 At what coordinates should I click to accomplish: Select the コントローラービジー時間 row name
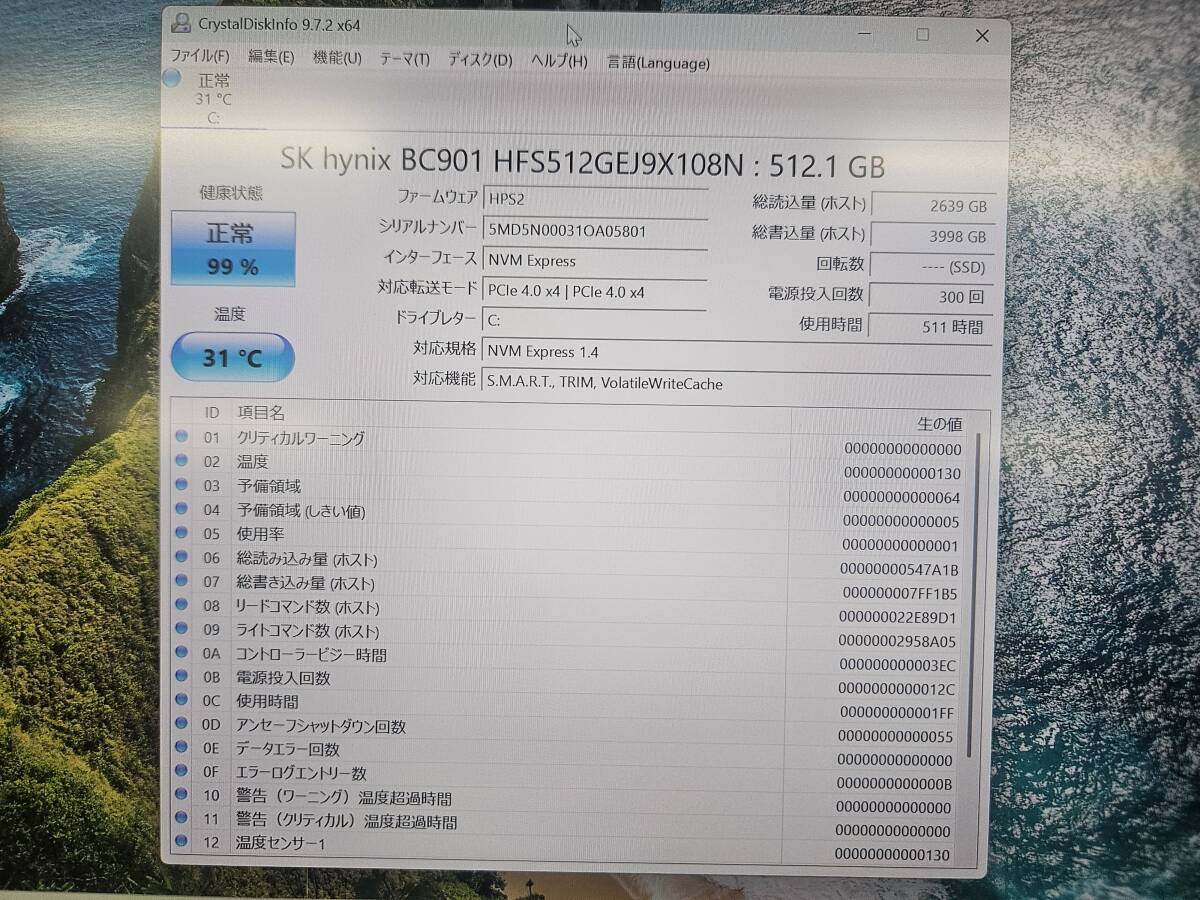tap(310, 655)
